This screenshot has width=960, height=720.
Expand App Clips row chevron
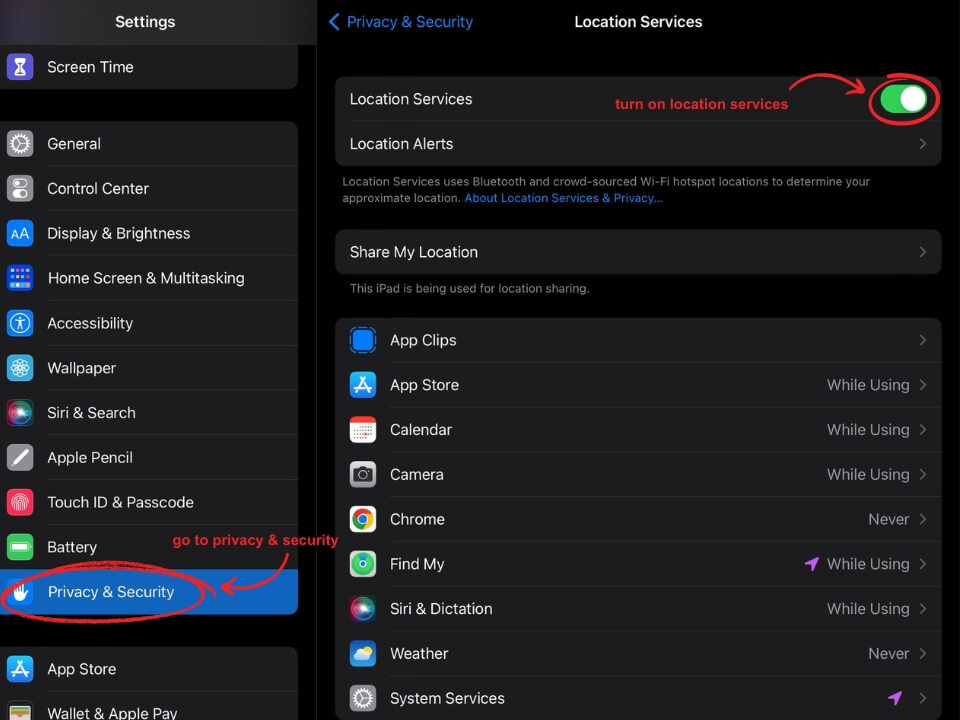923,340
